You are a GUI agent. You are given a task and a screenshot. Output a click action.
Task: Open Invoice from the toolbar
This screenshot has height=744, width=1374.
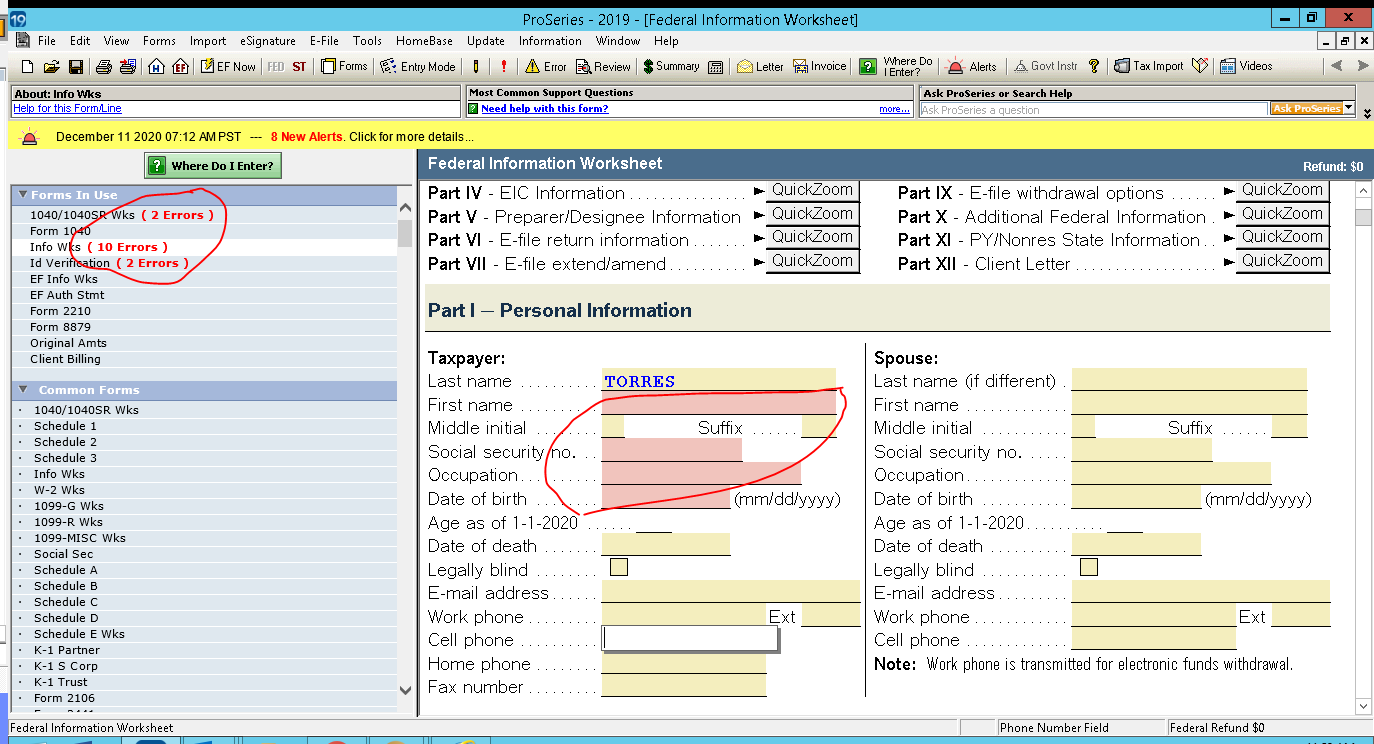[820, 67]
